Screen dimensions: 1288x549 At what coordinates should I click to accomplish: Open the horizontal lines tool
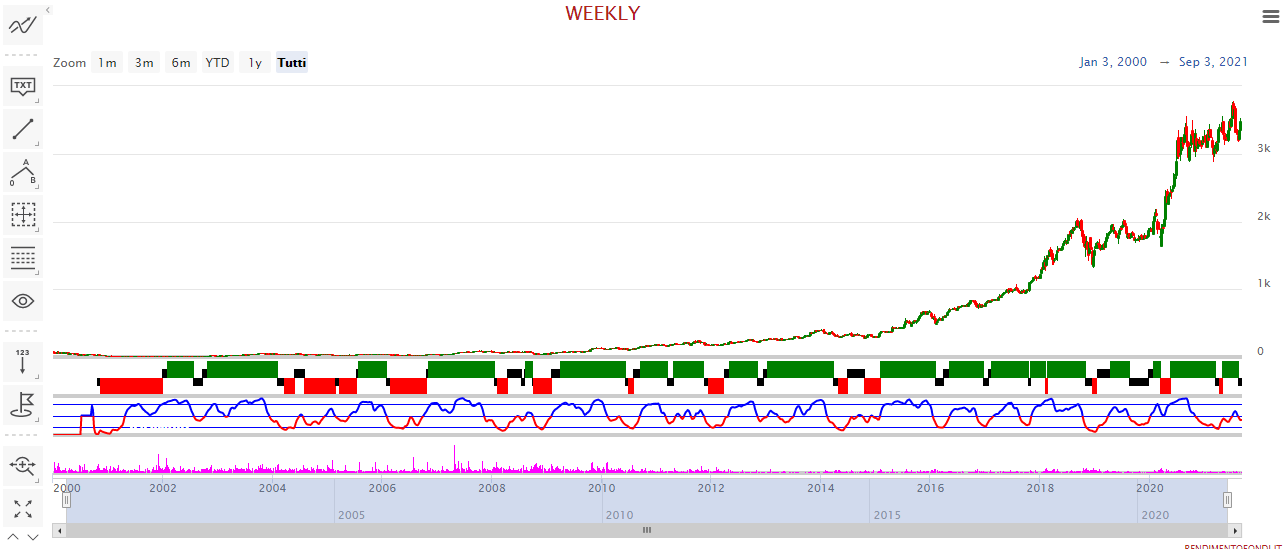[22, 258]
